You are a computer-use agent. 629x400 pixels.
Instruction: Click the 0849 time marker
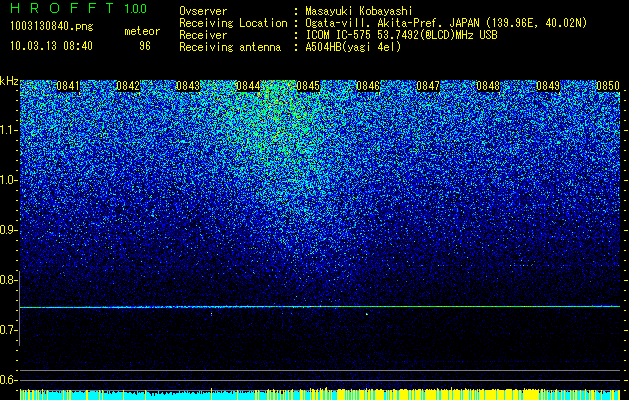548,86
